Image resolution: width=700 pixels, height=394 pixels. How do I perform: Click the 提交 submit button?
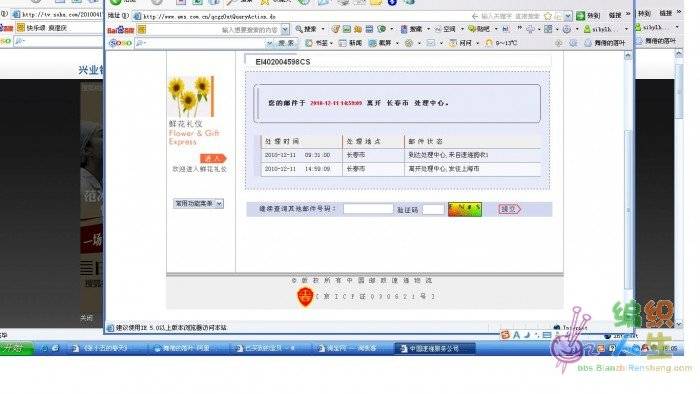pyautogui.click(x=509, y=209)
